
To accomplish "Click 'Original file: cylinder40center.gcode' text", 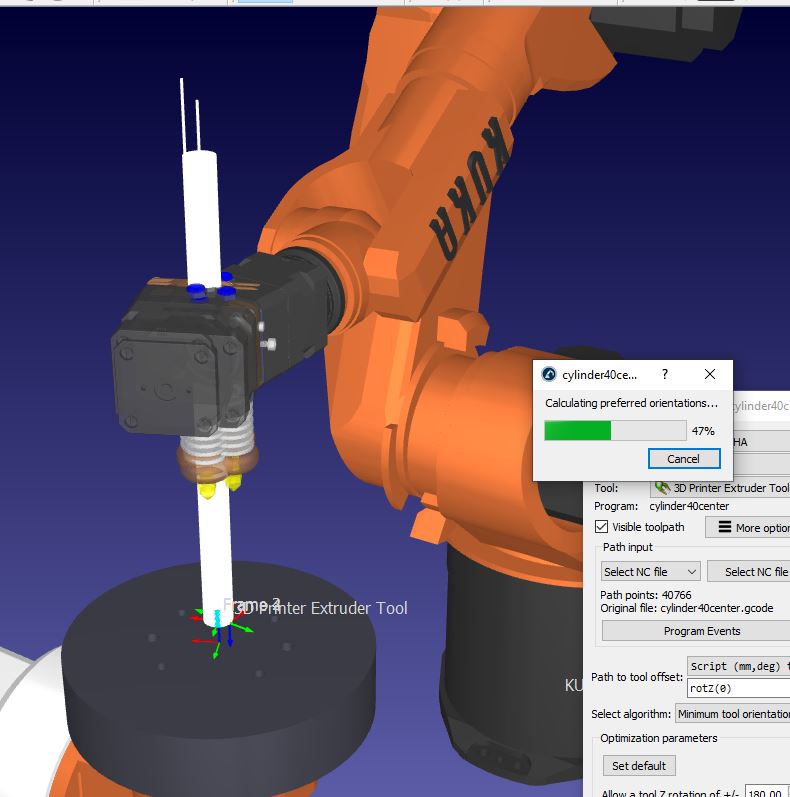I will click(x=687, y=608).
